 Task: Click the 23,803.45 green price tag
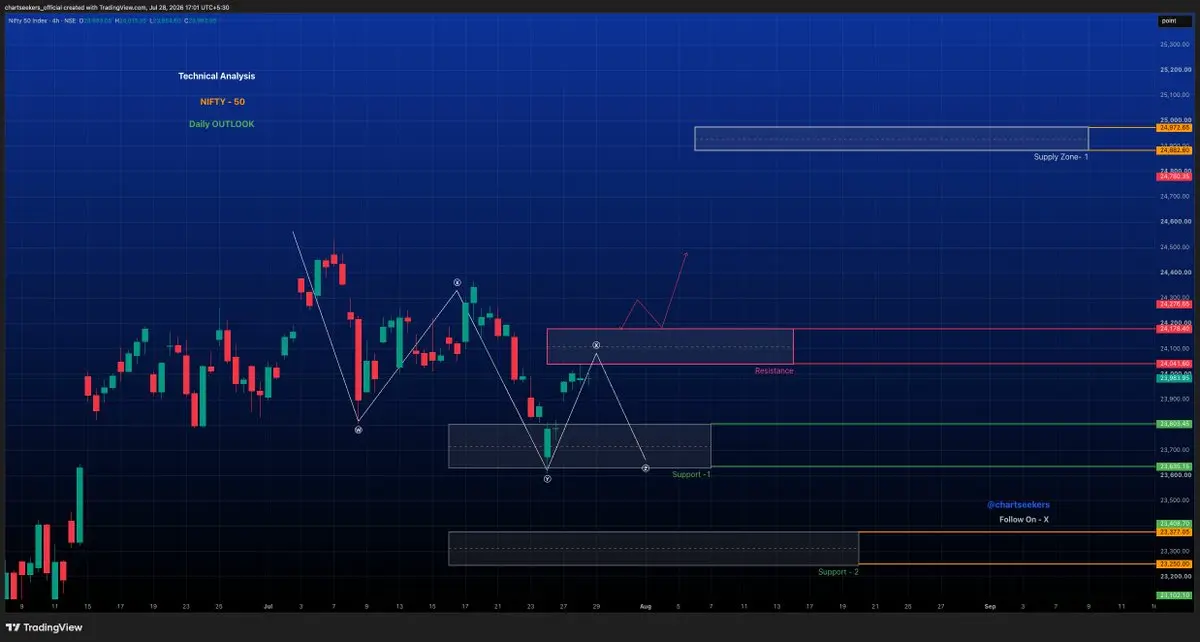[1174, 424]
